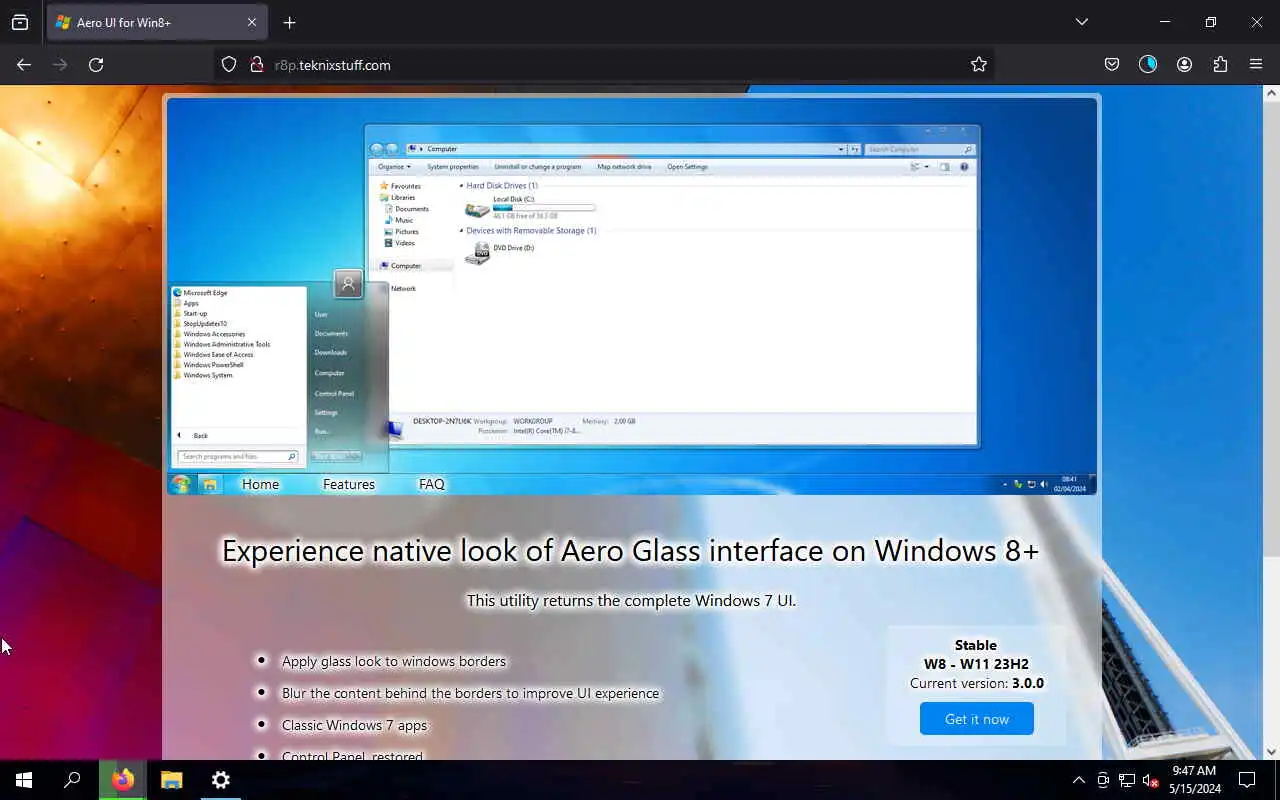Open Settings gear in taskbar
The width and height of the screenshot is (1280, 800).
point(221,780)
